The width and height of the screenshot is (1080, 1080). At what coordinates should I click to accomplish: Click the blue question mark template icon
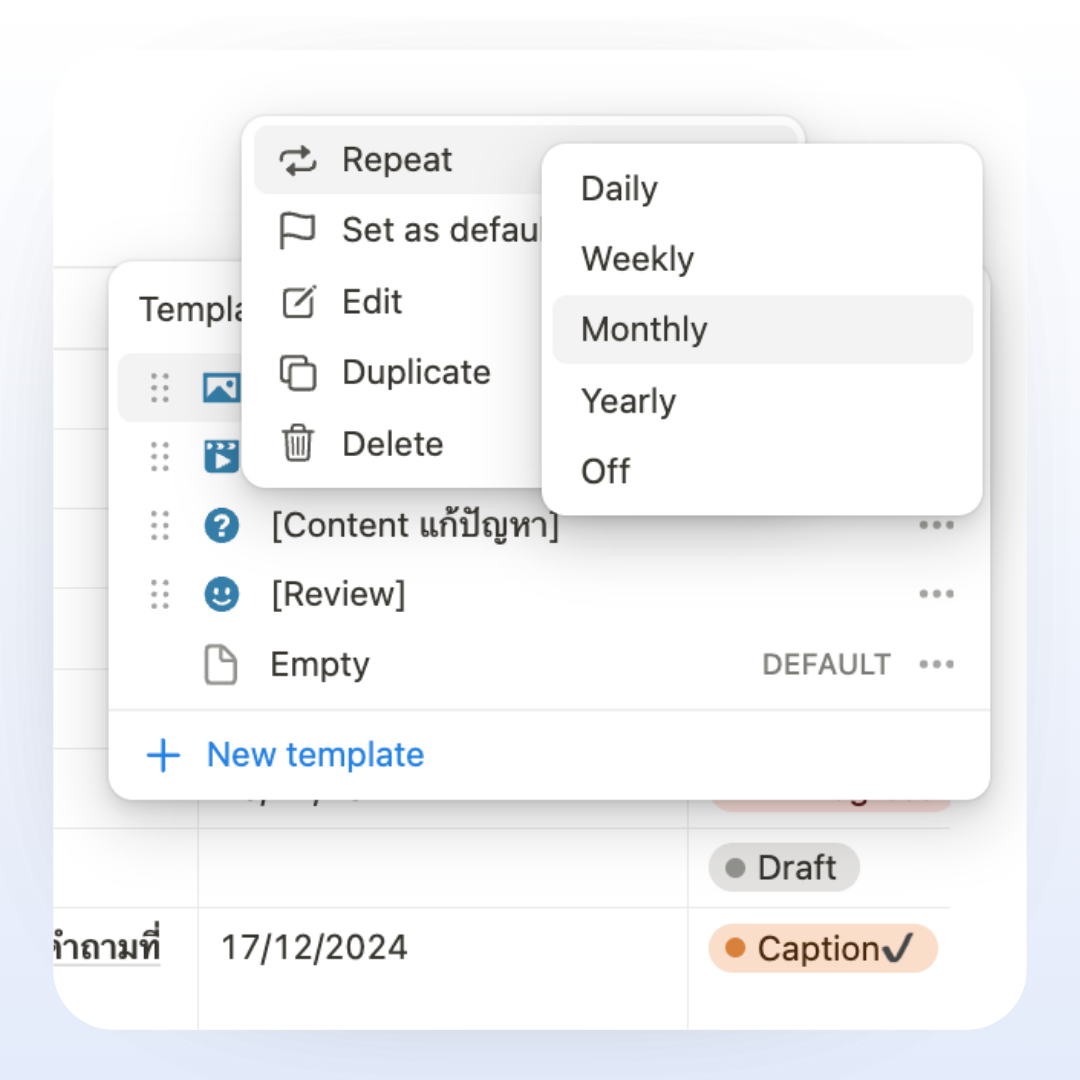tap(221, 525)
